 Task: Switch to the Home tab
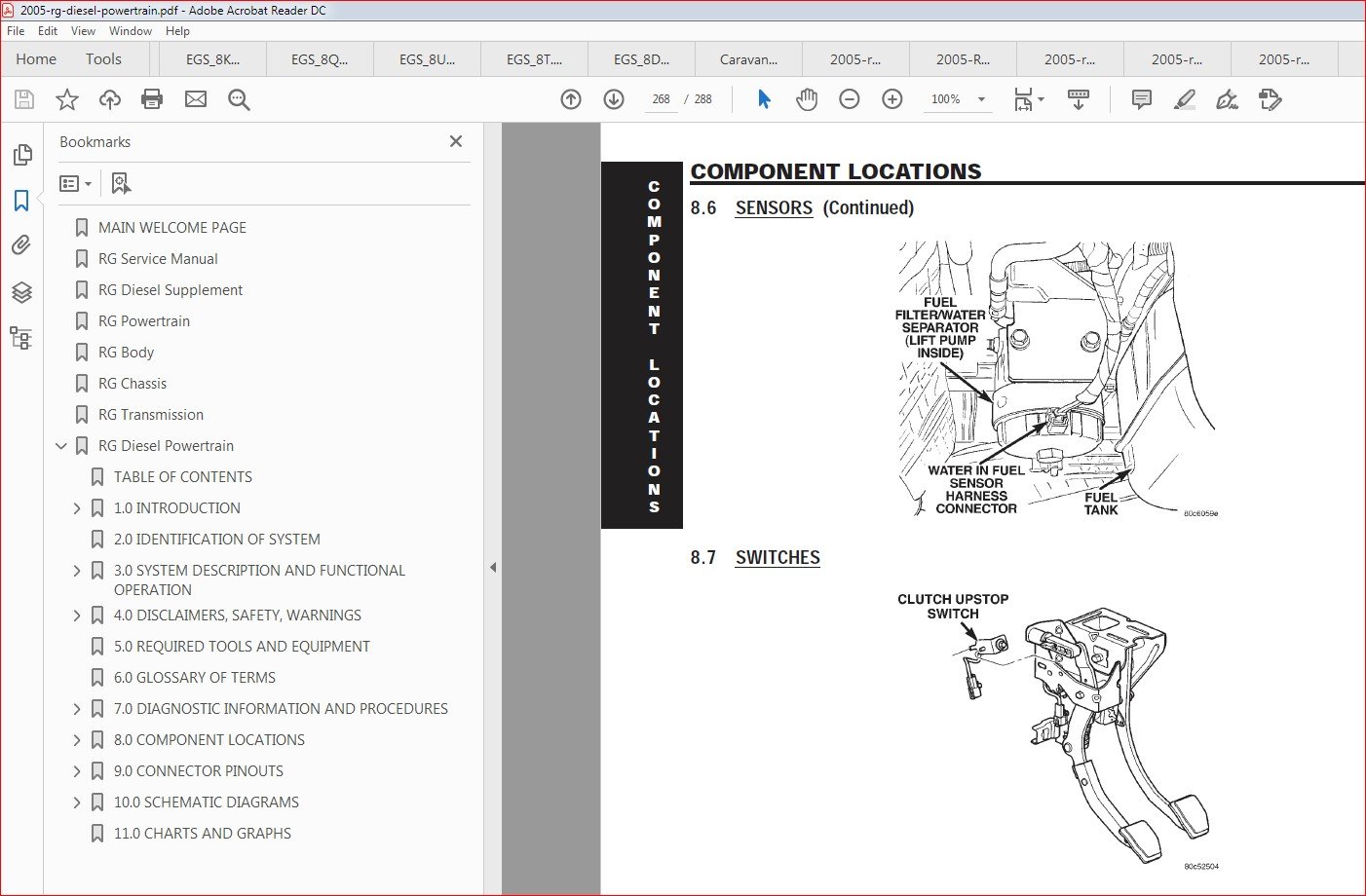point(36,59)
